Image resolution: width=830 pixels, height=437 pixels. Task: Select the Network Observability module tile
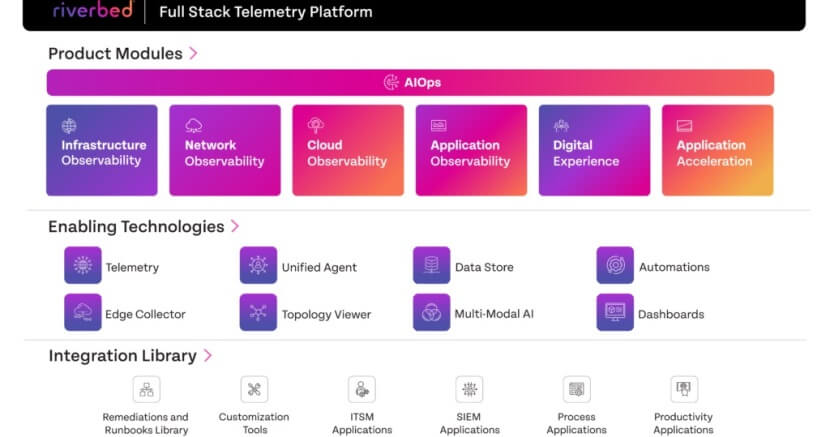(x=225, y=150)
